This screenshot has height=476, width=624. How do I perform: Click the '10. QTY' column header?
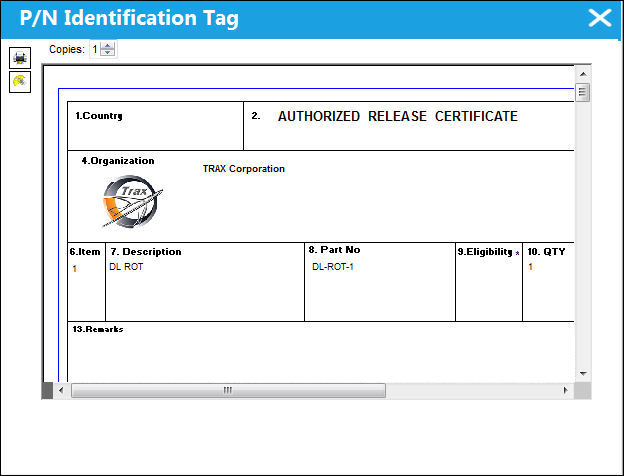click(546, 252)
